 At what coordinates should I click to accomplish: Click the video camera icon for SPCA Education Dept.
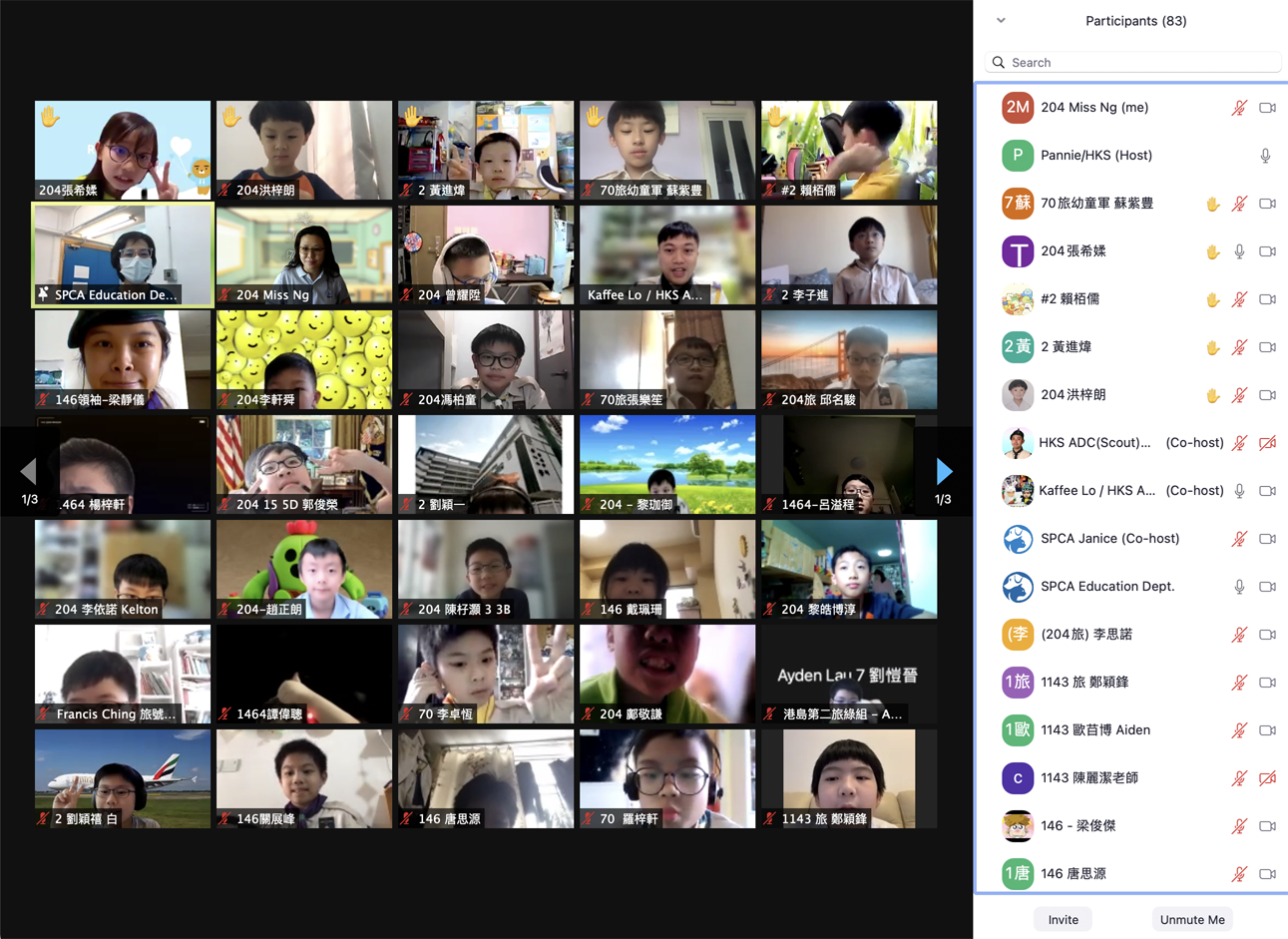(x=1267, y=587)
